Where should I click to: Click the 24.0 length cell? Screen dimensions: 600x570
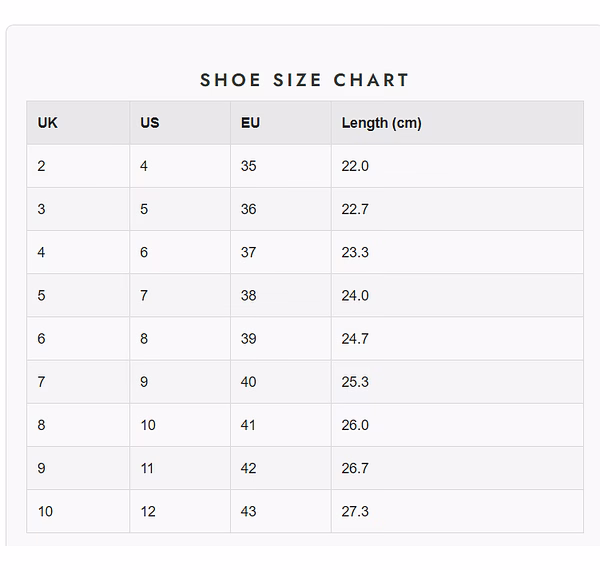pyautogui.click(x=355, y=295)
